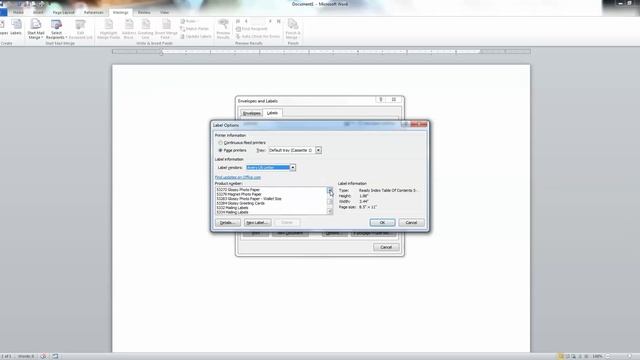Open the Envelopes tab in the dialog
This screenshot has height=360, width=640.
[x=251, y=113]
